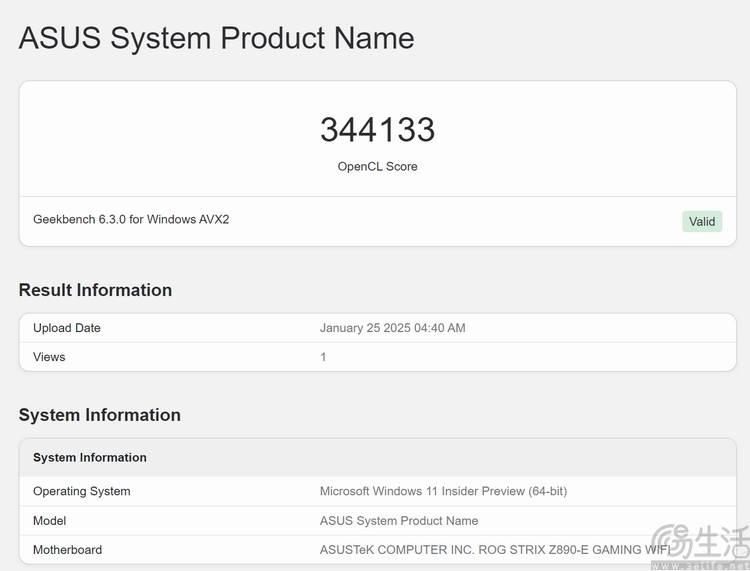Select the 344133 score number
This screenshot has width=750, height=571.
377,130
